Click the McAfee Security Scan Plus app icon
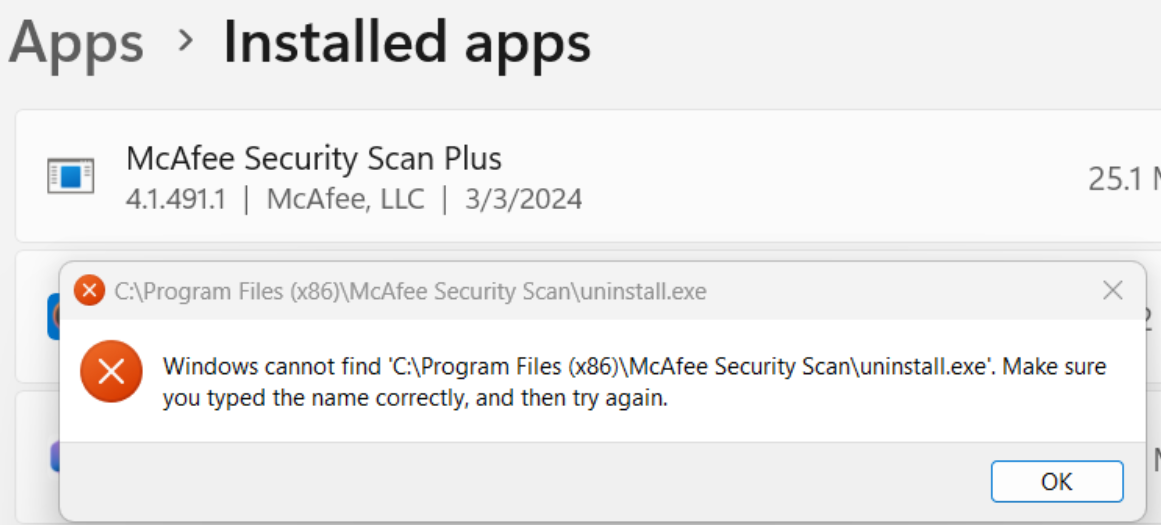The image size is (1161, 525). [70, 176]
